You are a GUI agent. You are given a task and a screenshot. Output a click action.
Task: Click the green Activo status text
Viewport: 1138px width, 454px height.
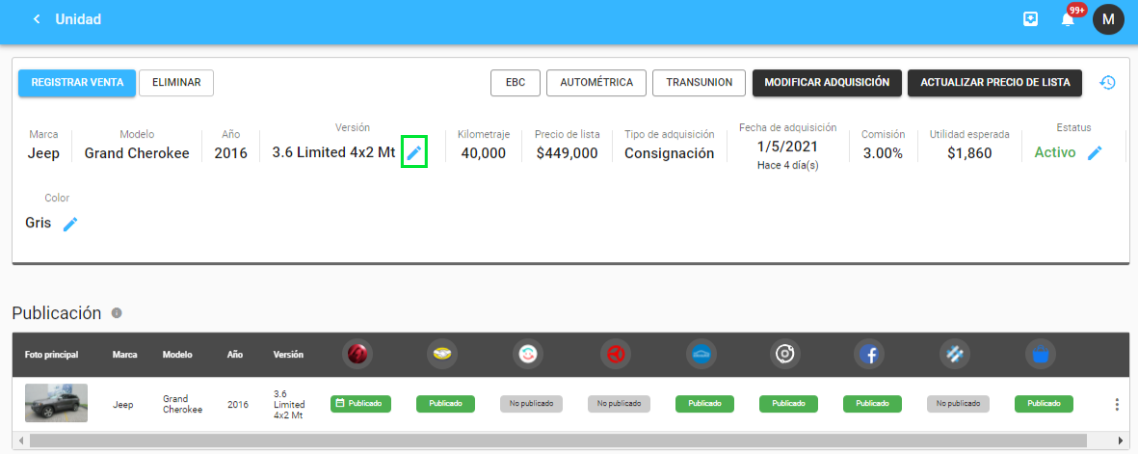pyautogui.click(x=1055, y=152)
